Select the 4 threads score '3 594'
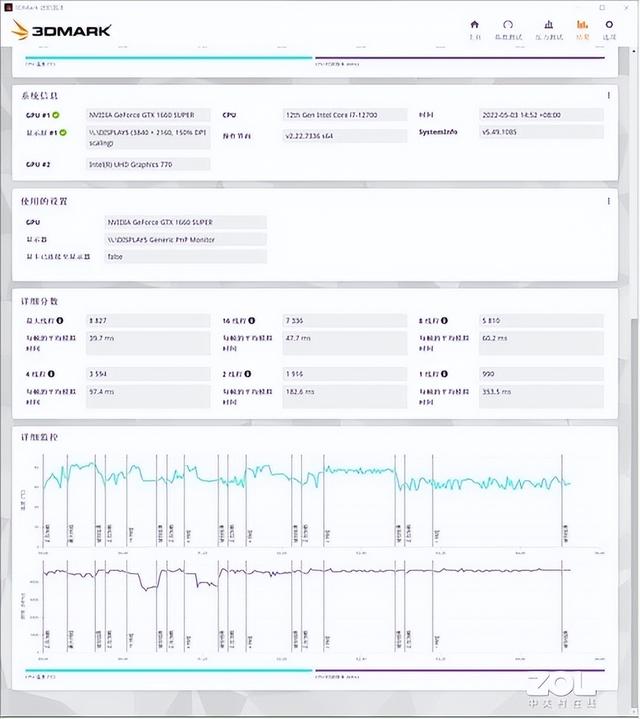Screen dimensions: 640x719 148,374
